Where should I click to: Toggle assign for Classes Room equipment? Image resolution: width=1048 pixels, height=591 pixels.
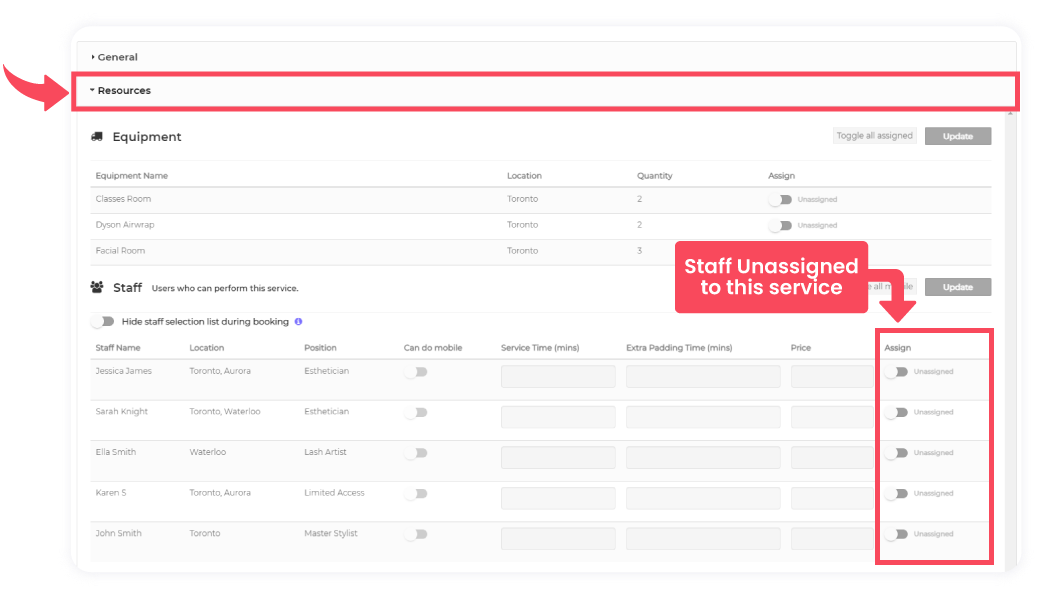pyautogui.click(x=780, y=199)
